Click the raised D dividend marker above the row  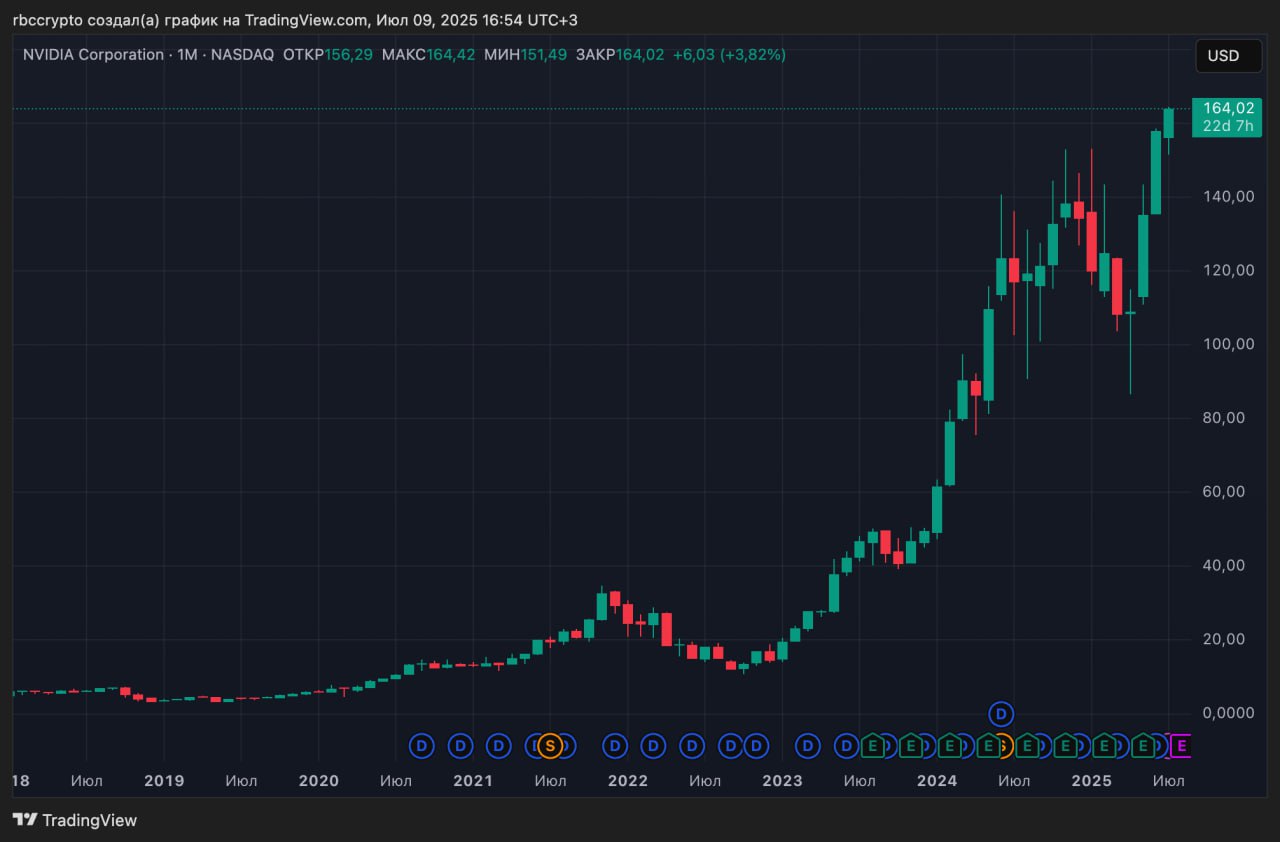(x=1002, y=714)
